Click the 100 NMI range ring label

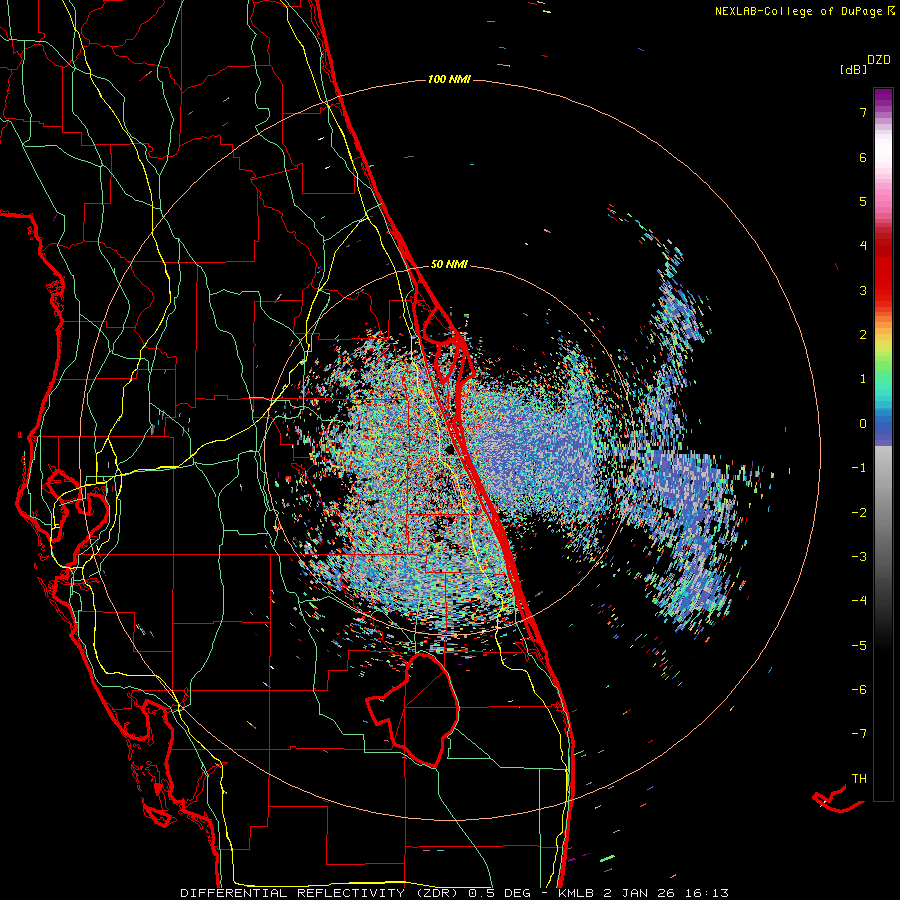pyautogui.click(x=449, y=79)
